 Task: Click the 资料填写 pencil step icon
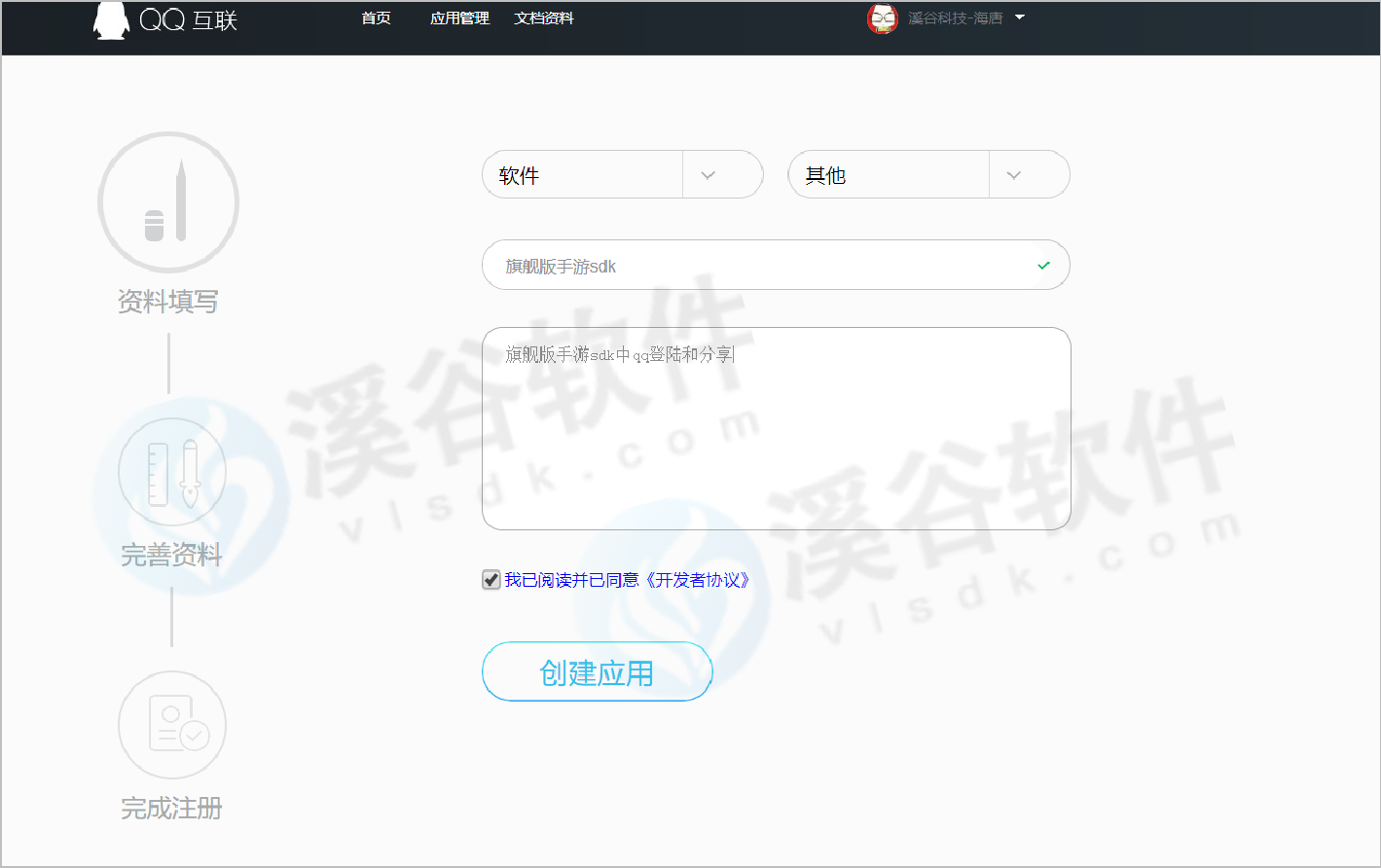click(168, 202)
